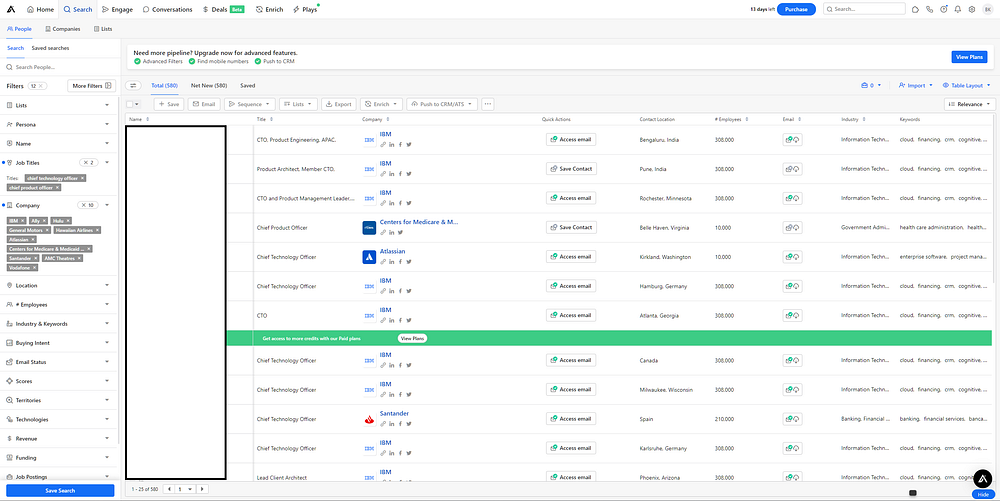Open the Table Layout dropdown
Screen dimensions: 1000x501
(x=968, y=86)
